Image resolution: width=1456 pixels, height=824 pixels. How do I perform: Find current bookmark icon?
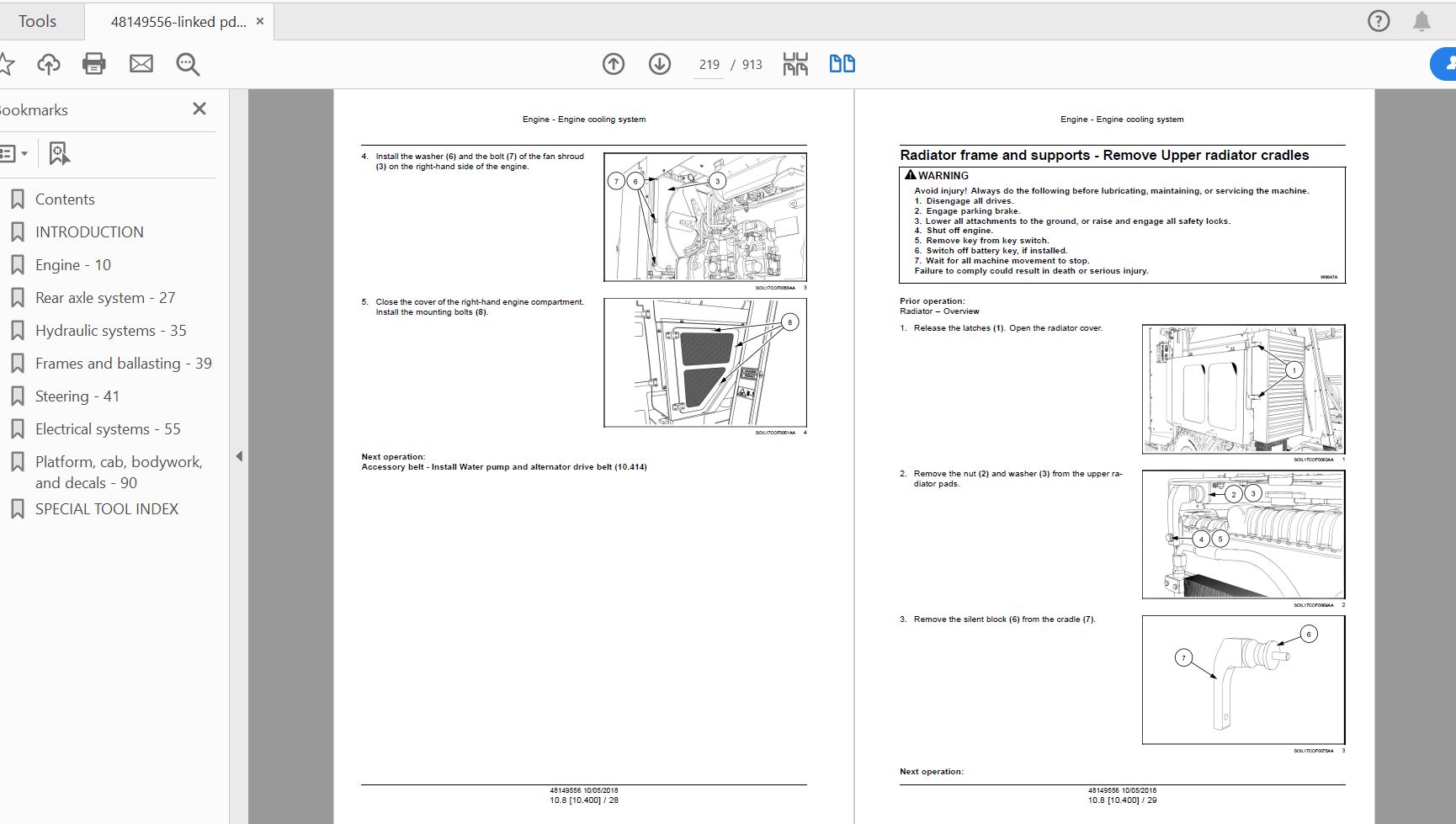[59, 153]
